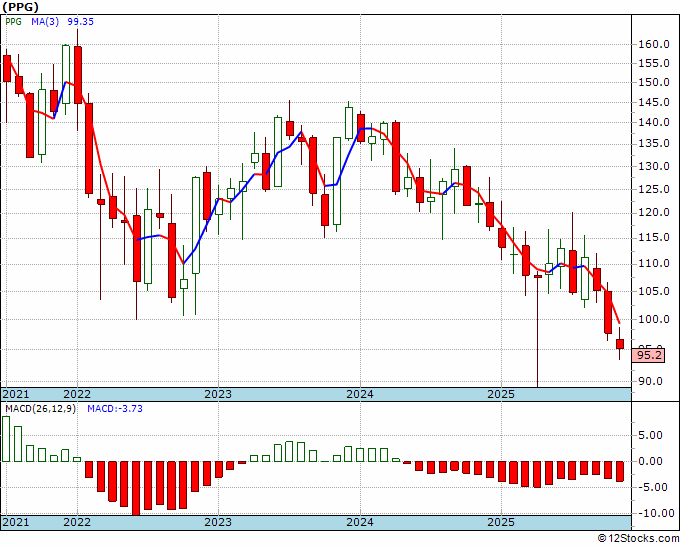Click the 150.0 price axis label
This screenshot has width=680, height=546.
(x=654, y=83)
